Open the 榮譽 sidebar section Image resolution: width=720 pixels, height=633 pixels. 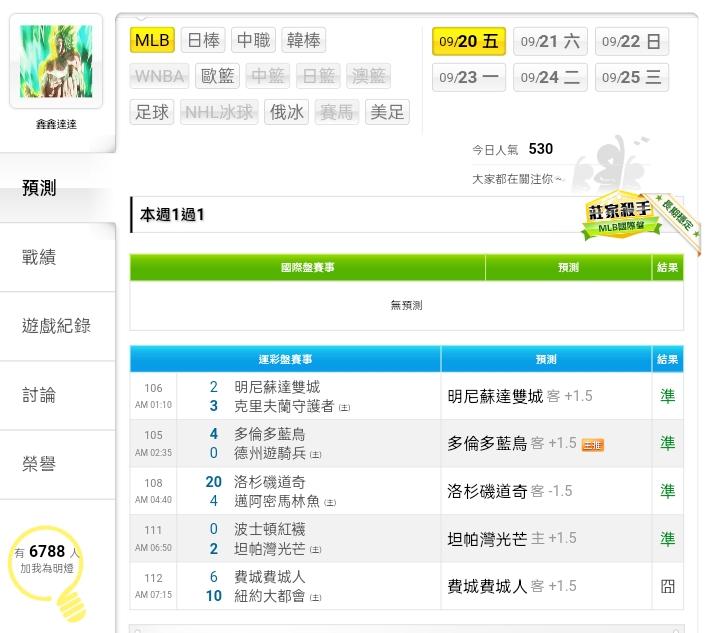[x=57, y=464]
